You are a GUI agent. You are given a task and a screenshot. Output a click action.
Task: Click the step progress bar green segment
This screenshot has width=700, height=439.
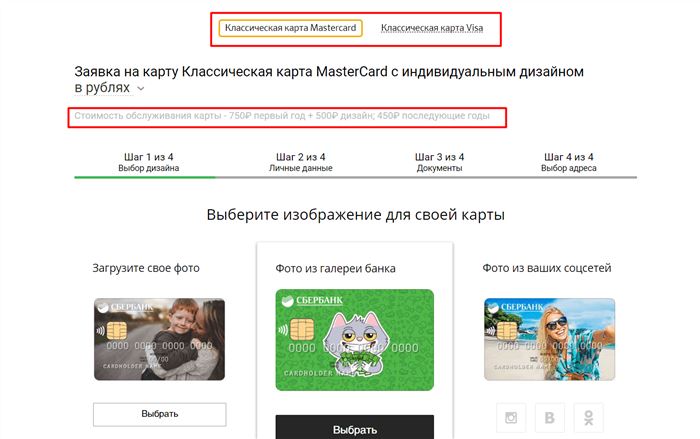[145, 177]
